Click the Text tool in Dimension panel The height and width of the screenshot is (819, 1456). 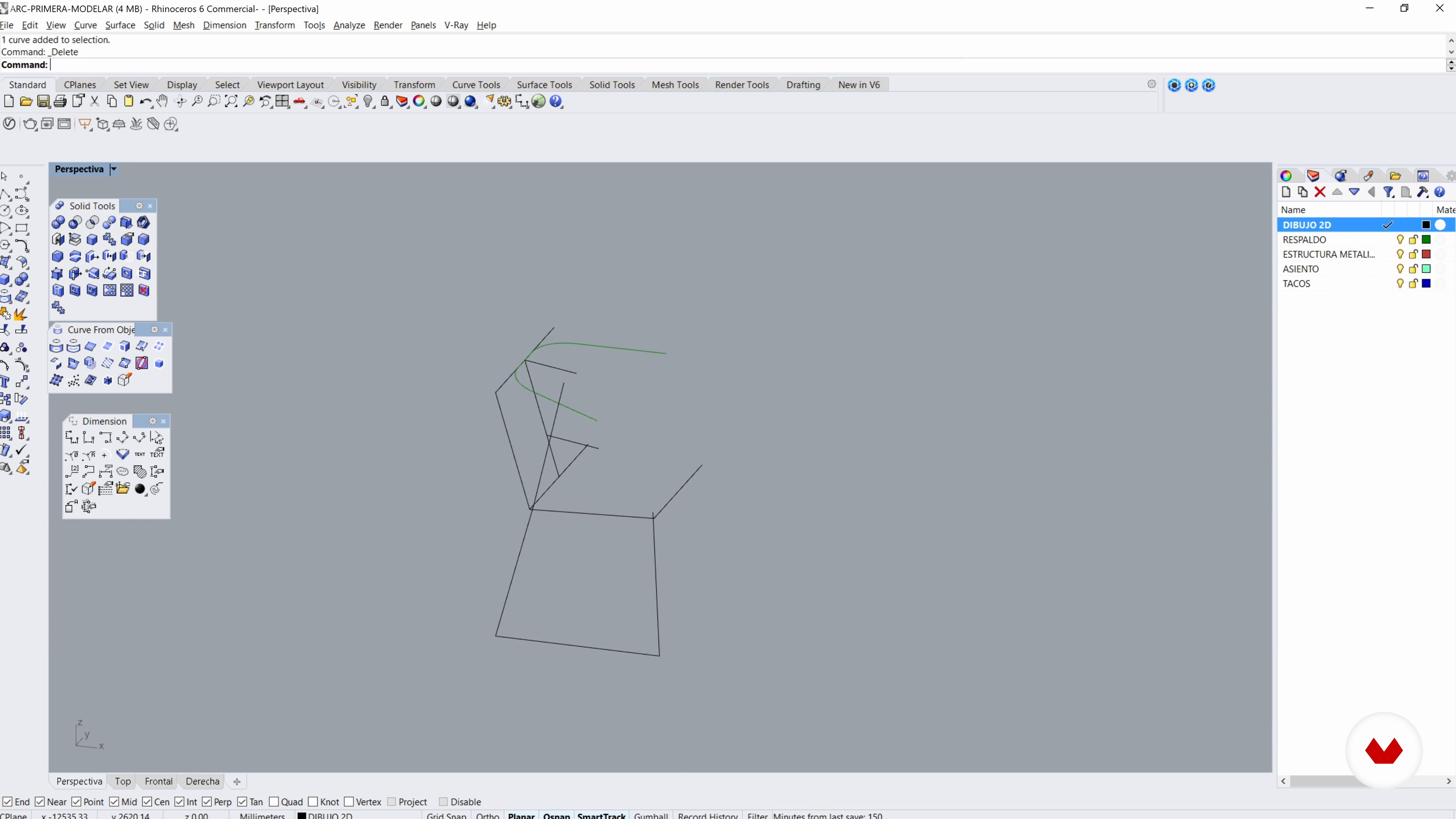pyautogui.click(x=140, y=454)
